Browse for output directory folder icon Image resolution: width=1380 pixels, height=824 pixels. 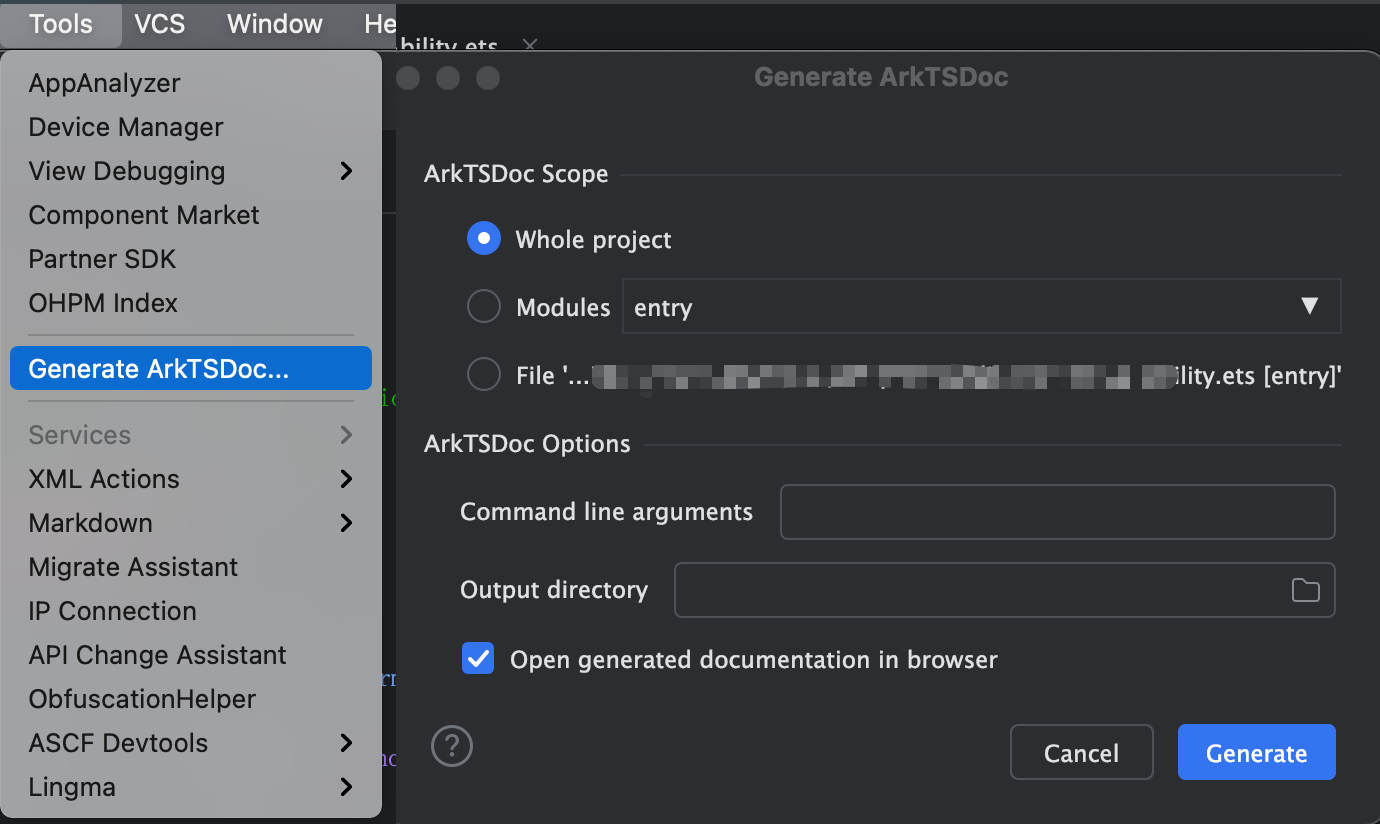(1305, 590)
